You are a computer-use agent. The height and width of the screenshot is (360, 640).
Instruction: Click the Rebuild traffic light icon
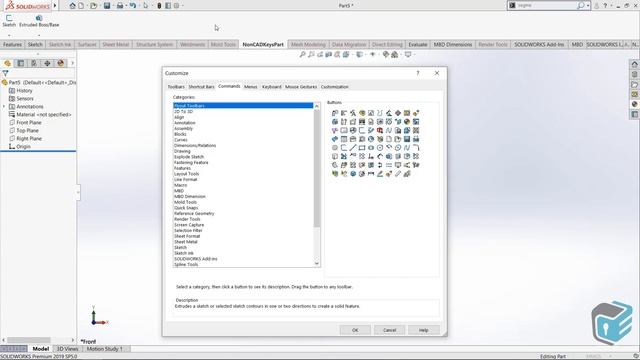coord(159,6)
